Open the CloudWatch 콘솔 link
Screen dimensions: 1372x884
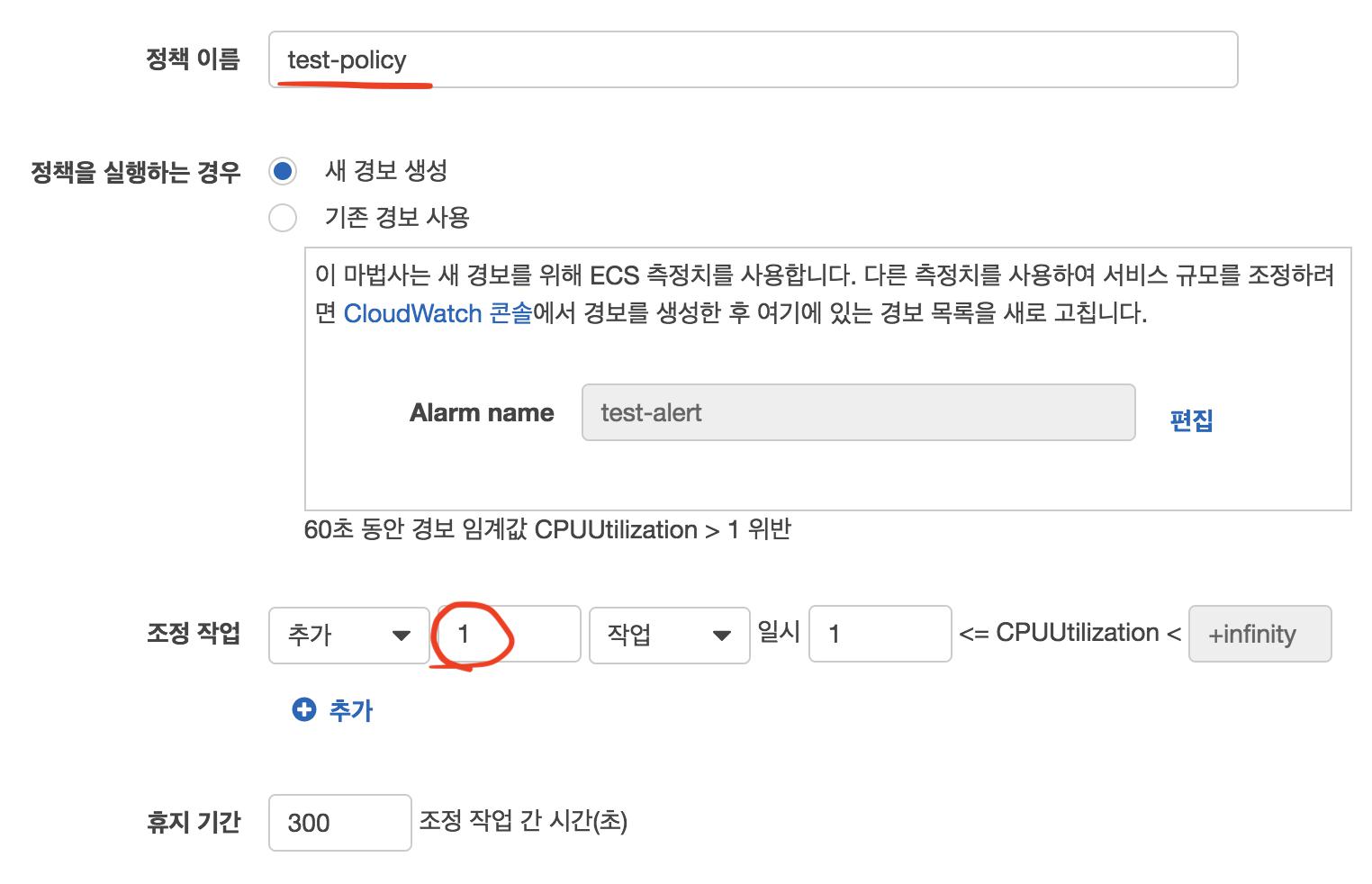click(x=438, y=313)
